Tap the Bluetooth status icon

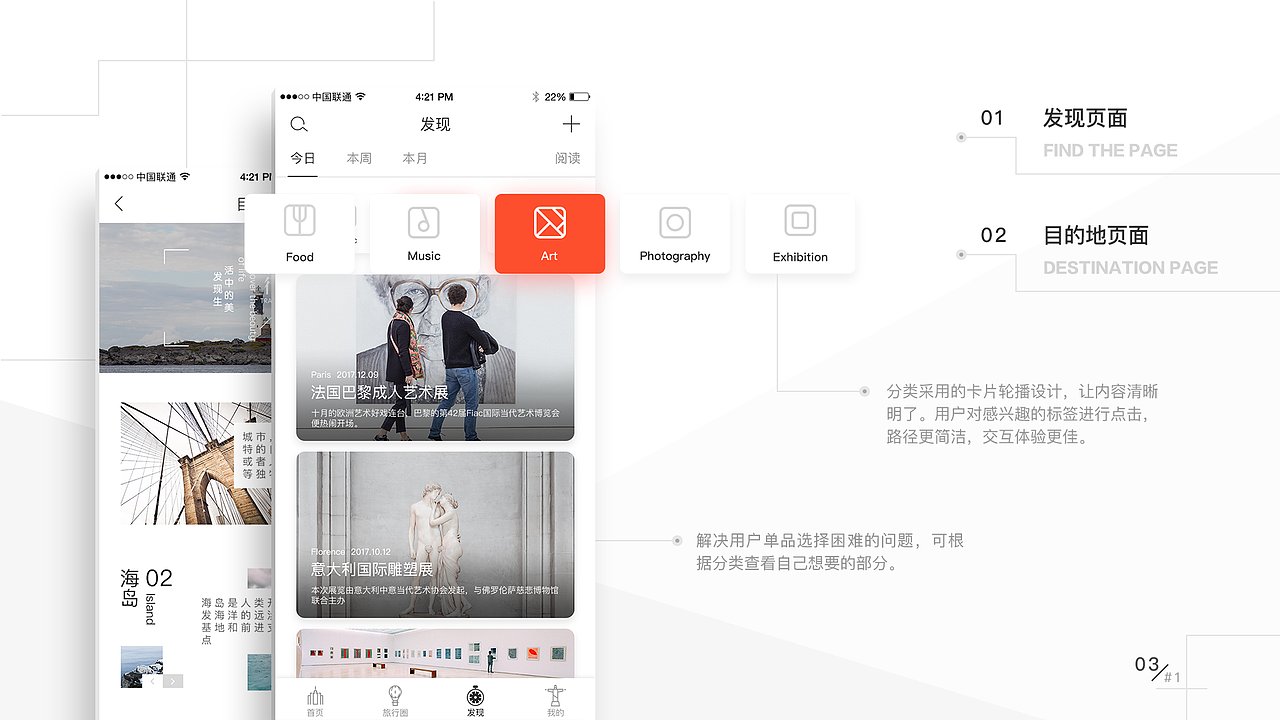coord(535,97)
